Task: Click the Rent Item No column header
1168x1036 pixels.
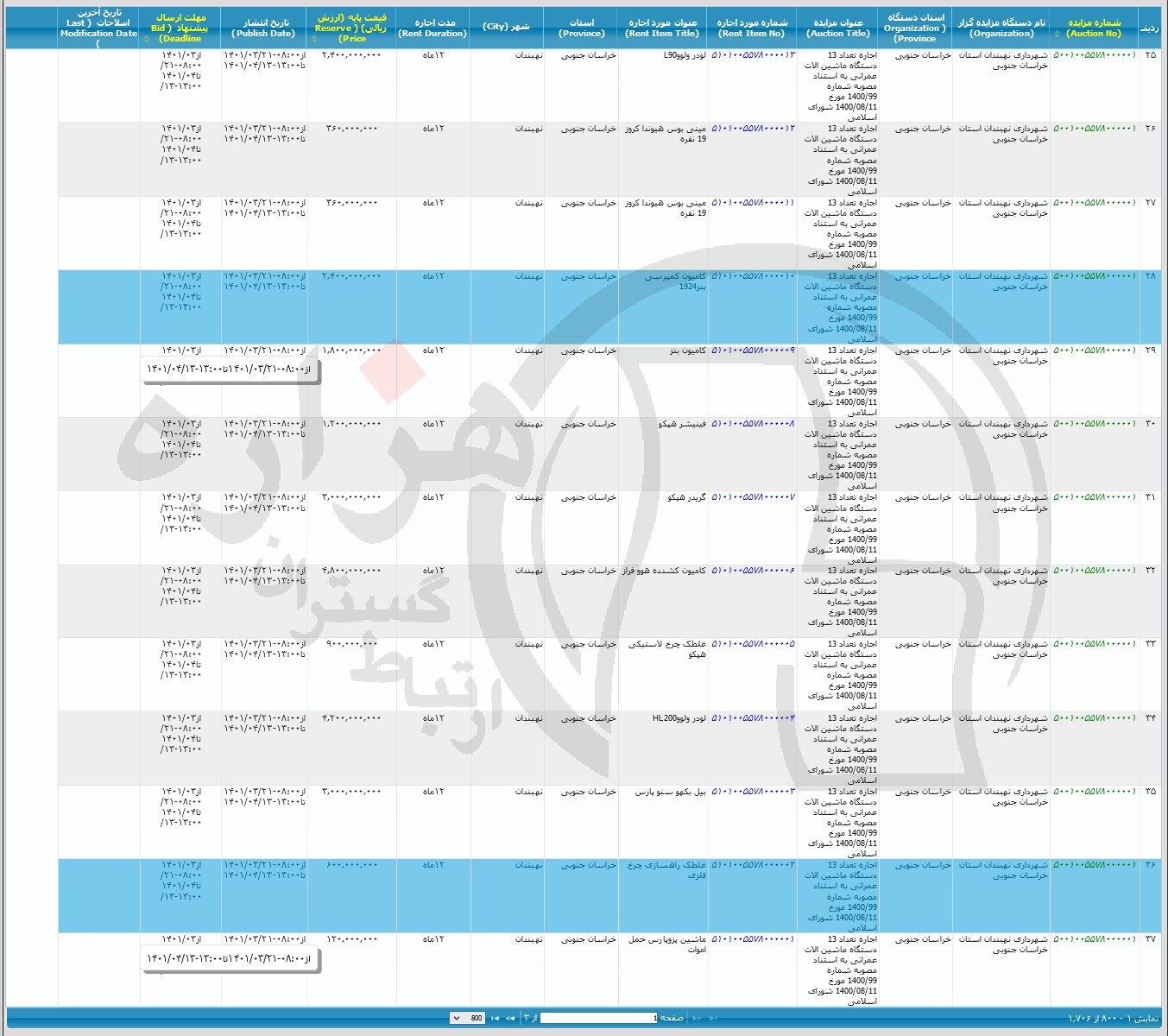Action: (x=752, y=28)
